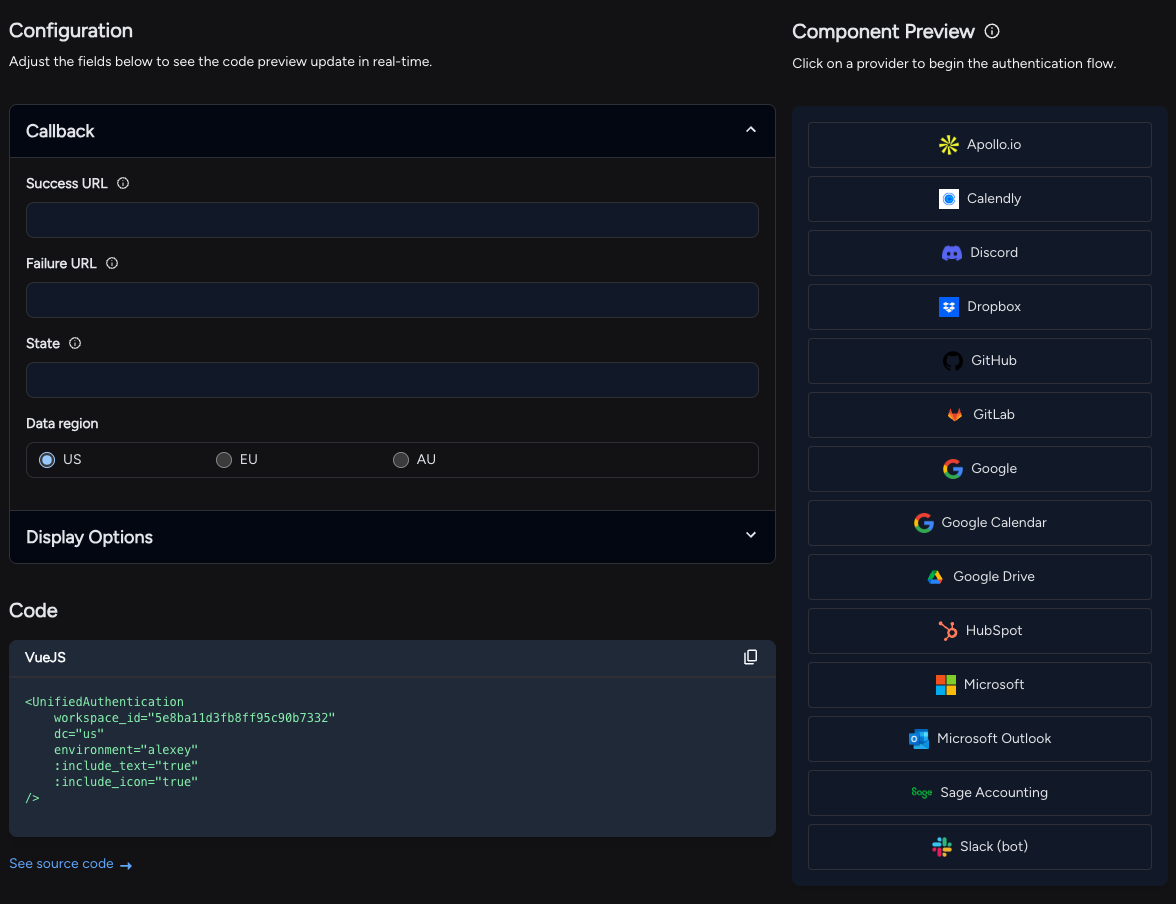Click the GitHub octocat icon
1176x904 pixels.
click(x=952, y=361)
